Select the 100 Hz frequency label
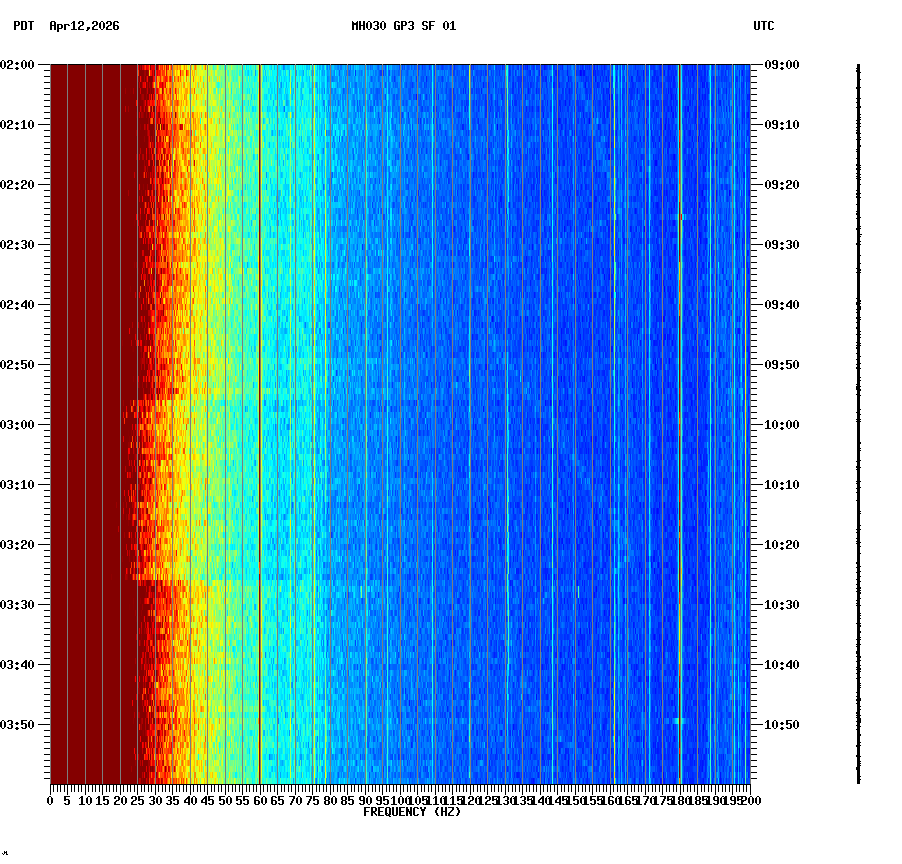The width and height of the screenshot is (902, 864). click(402, 800)
